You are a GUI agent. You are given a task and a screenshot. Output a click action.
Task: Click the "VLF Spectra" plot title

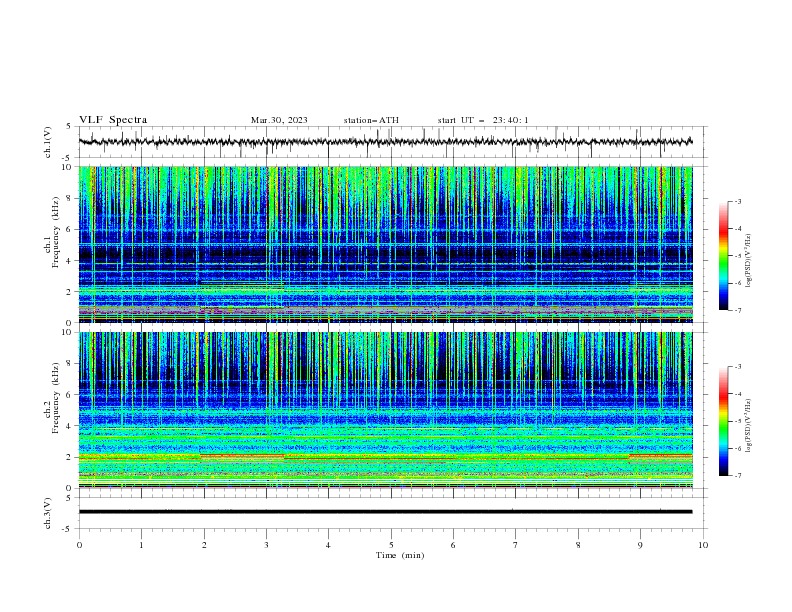click(113, 120)
